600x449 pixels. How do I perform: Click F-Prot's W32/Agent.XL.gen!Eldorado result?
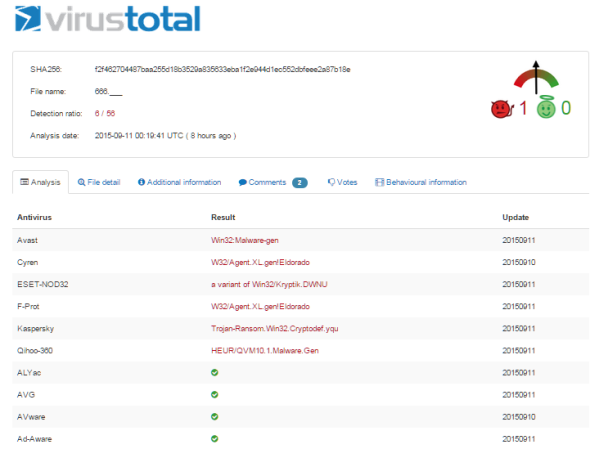[x=260, y=306]
